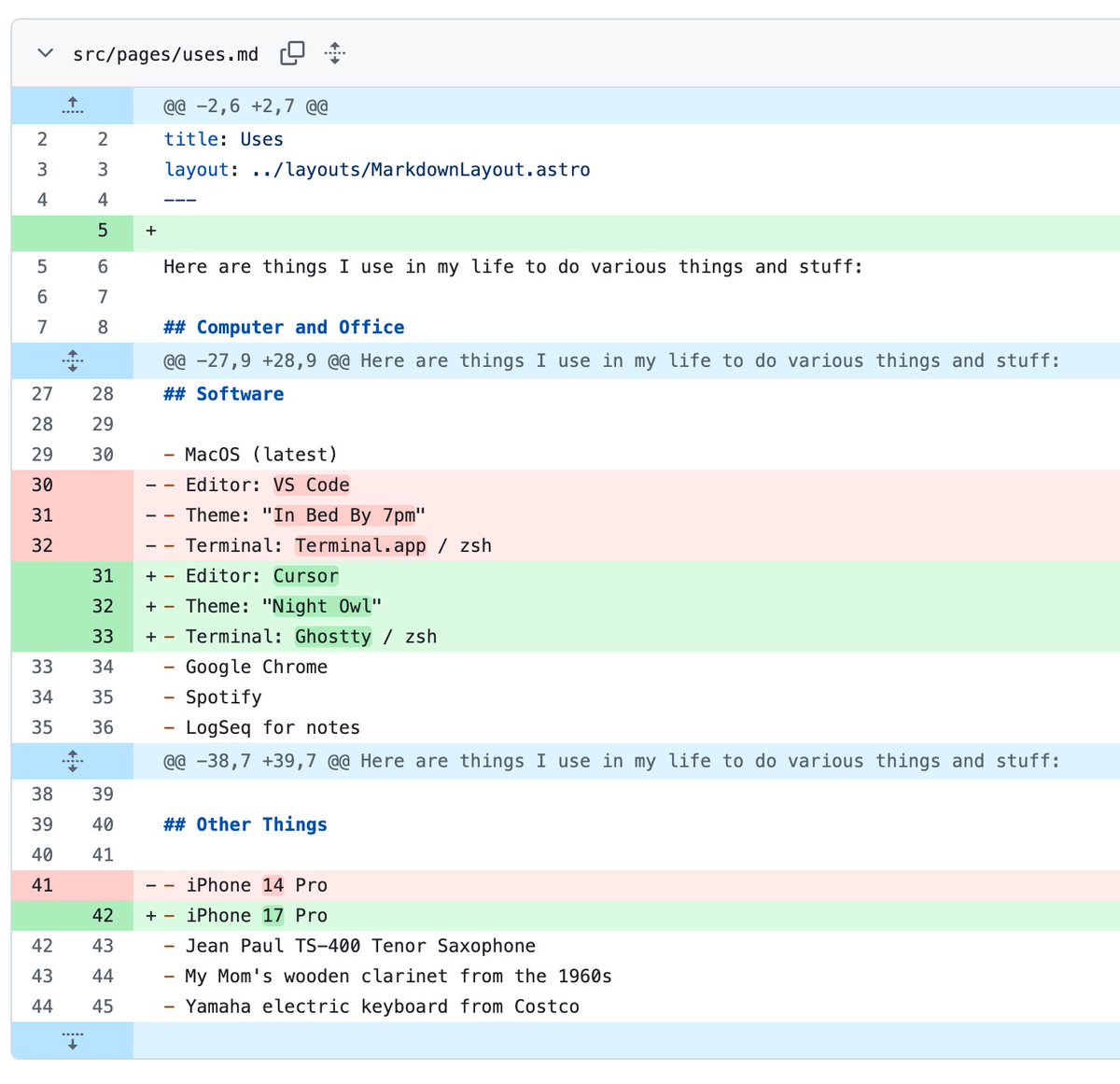Viewport: 1120px width, 1084px height.
Task: Click the added 'iPhone 17 Pro' line
Action: pyautogui.click(x=626, y=916)
